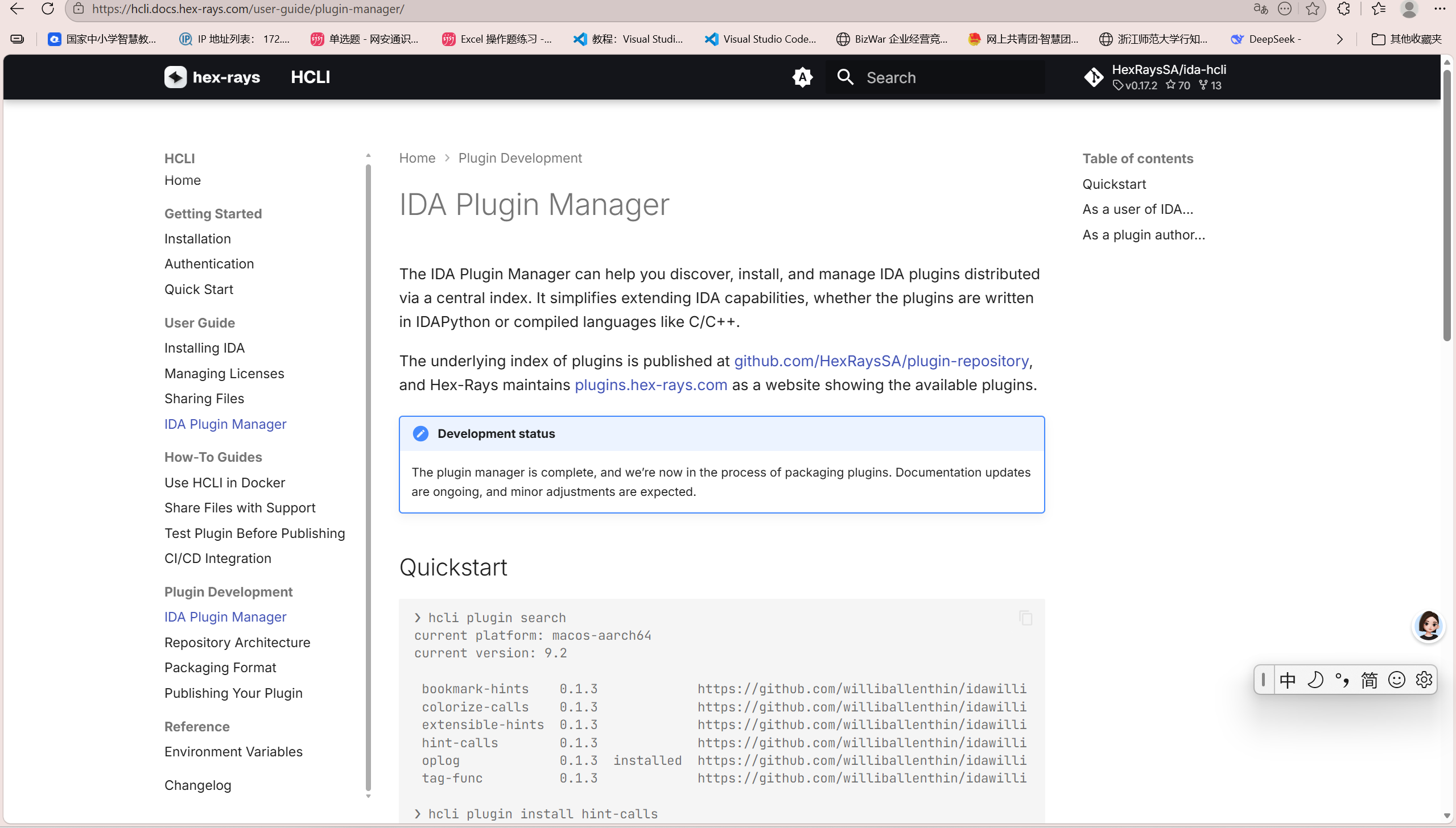Copy the Quickstart code block

[x=1025, y=618]
